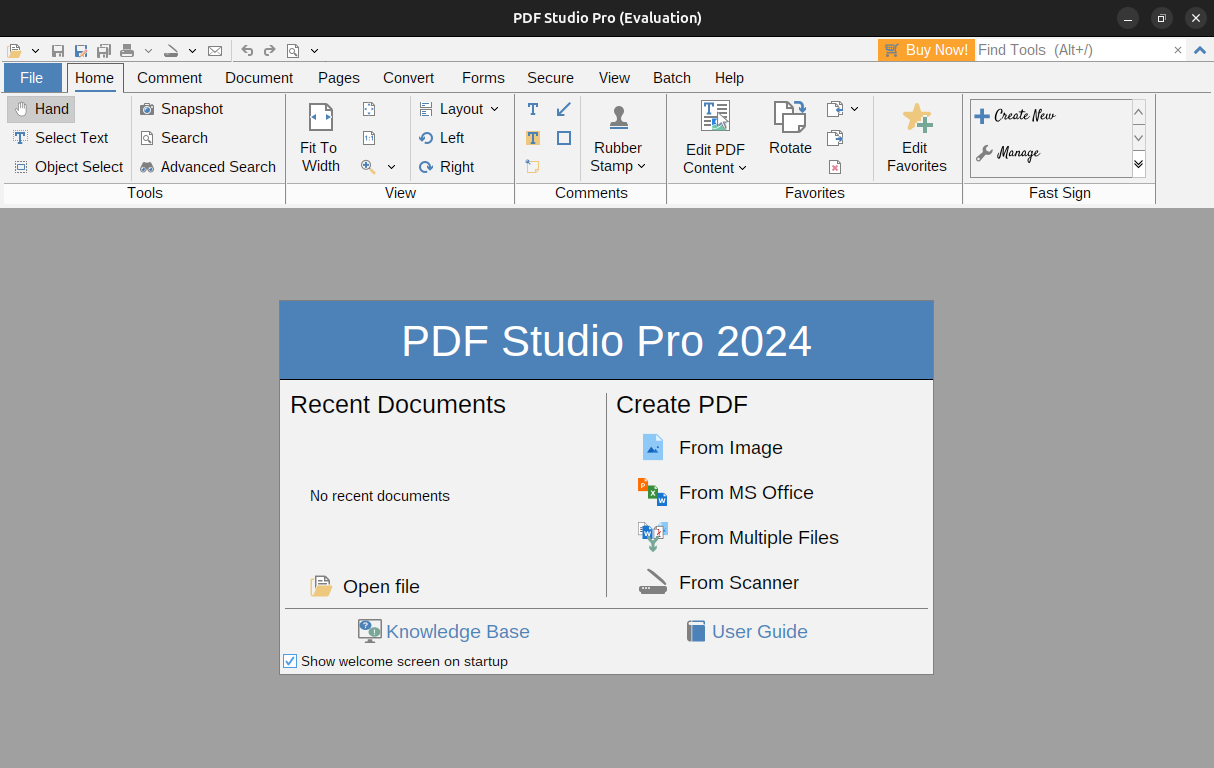Click the Insert Pages icon in Favorites
This screenshot has height=768, width=1214.
pos(835,109)
